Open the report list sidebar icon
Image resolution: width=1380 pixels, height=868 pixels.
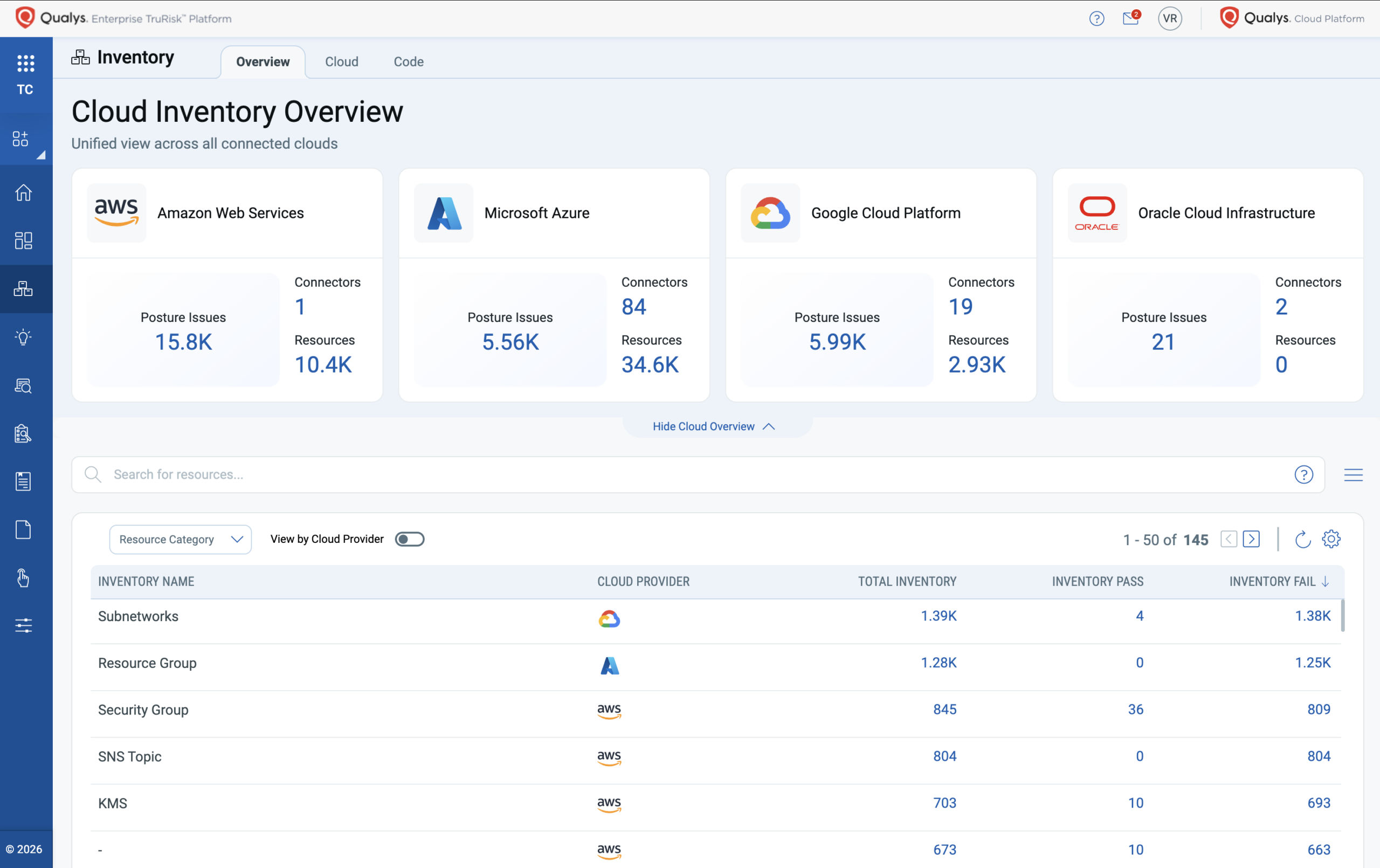(x=24, y=481)
